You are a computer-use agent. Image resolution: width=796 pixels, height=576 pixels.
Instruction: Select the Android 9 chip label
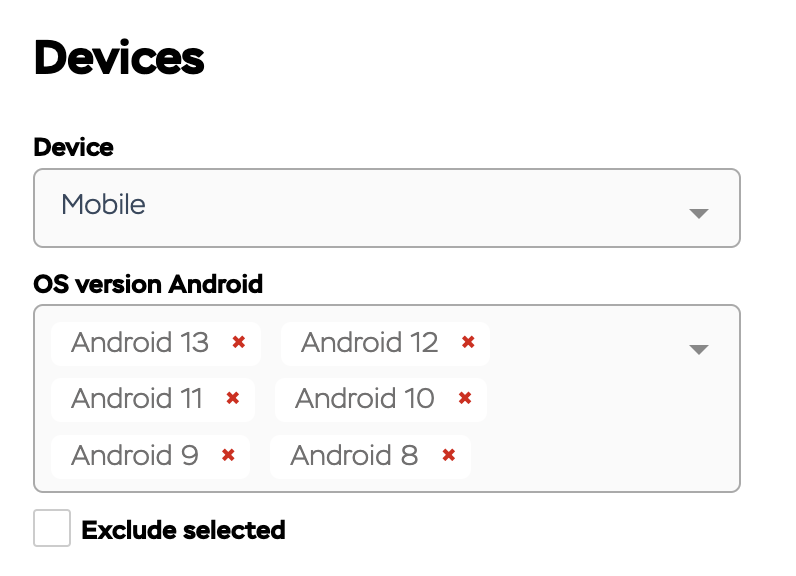point(135,456)
